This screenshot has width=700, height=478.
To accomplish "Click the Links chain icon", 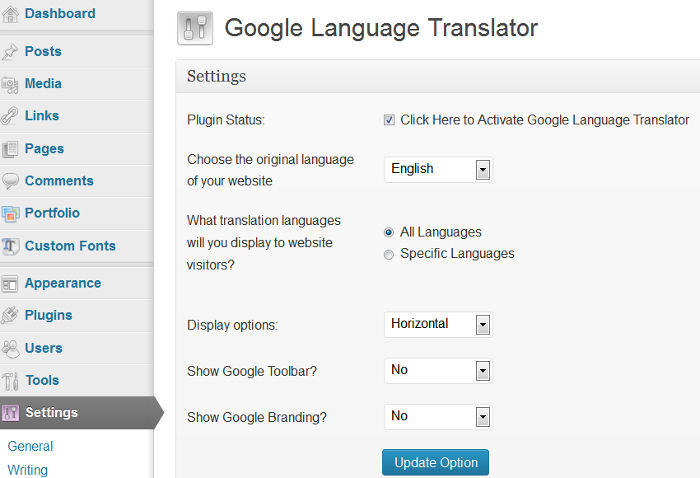I will 10,116.
